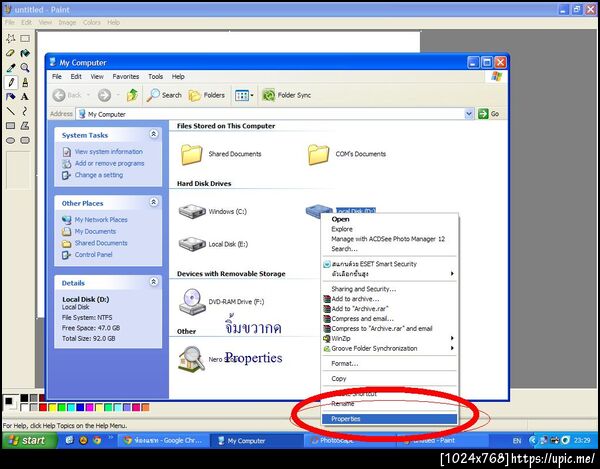Activate the Magnifier tool in Paint
Image resolution: width=600 pixels, height=469 pixels.
[25, 68]
